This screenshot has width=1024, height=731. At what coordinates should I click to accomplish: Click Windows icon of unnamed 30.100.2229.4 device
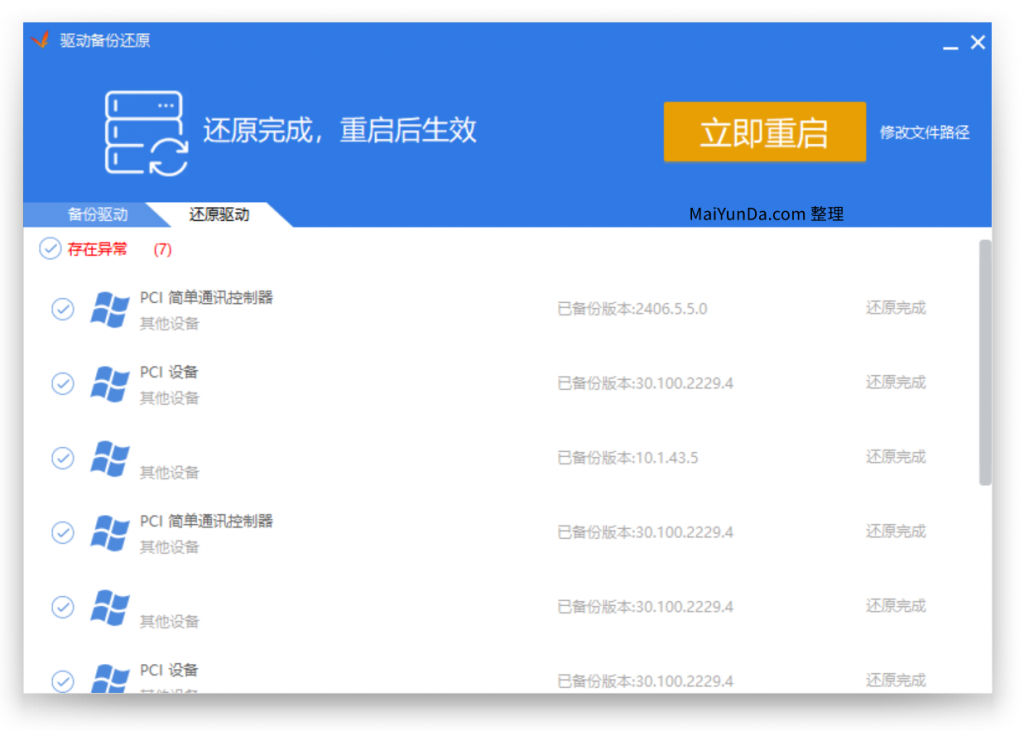[110, 607]
